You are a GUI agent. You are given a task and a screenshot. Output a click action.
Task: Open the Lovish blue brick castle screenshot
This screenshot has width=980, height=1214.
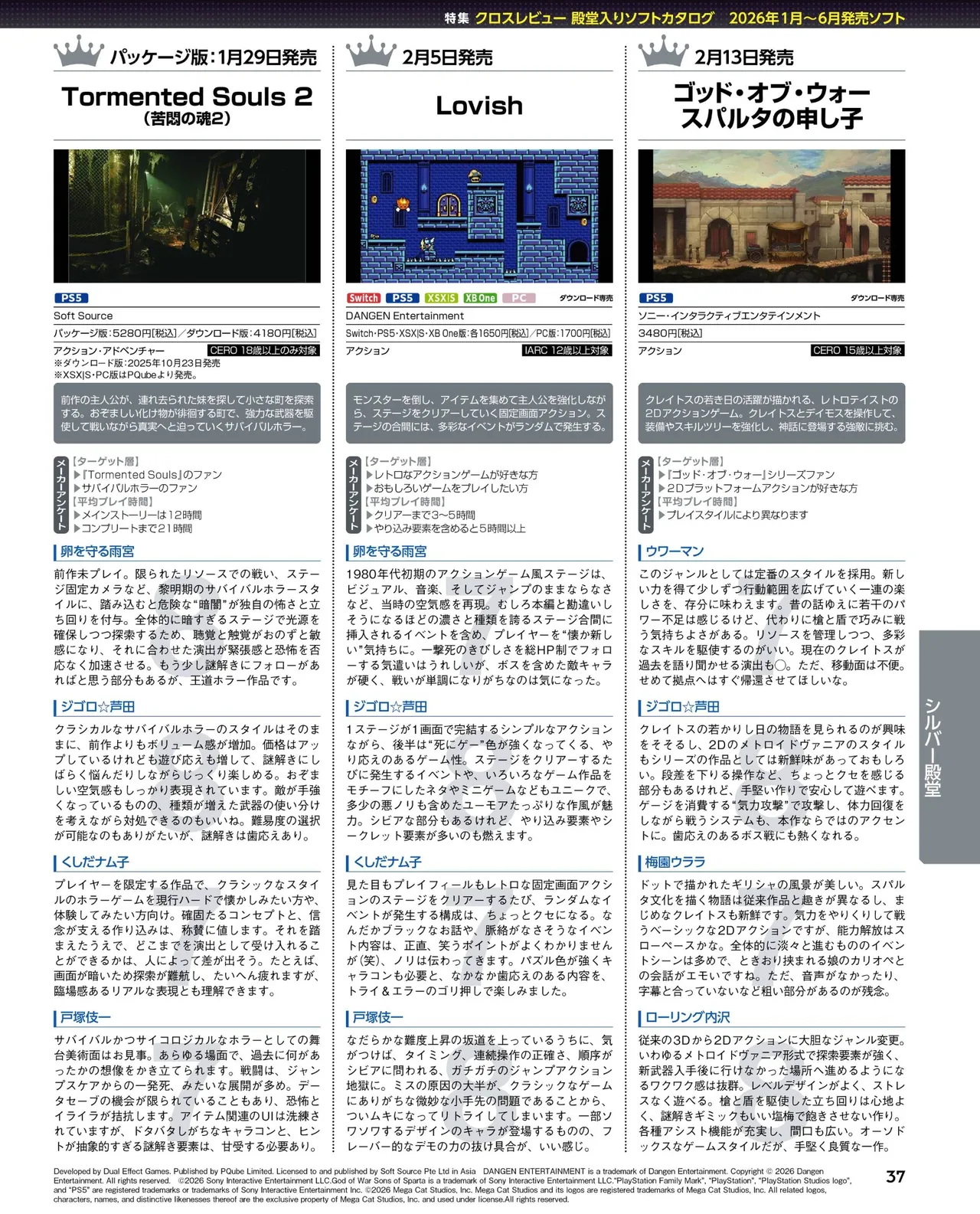(479, 216)
